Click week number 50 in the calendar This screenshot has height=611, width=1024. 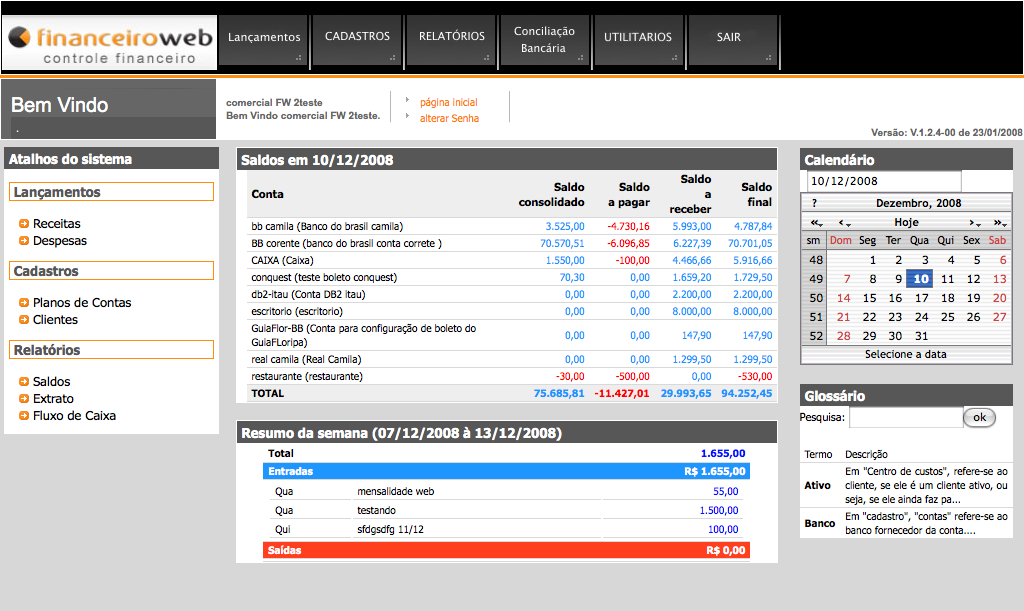[x=816, y=298]
